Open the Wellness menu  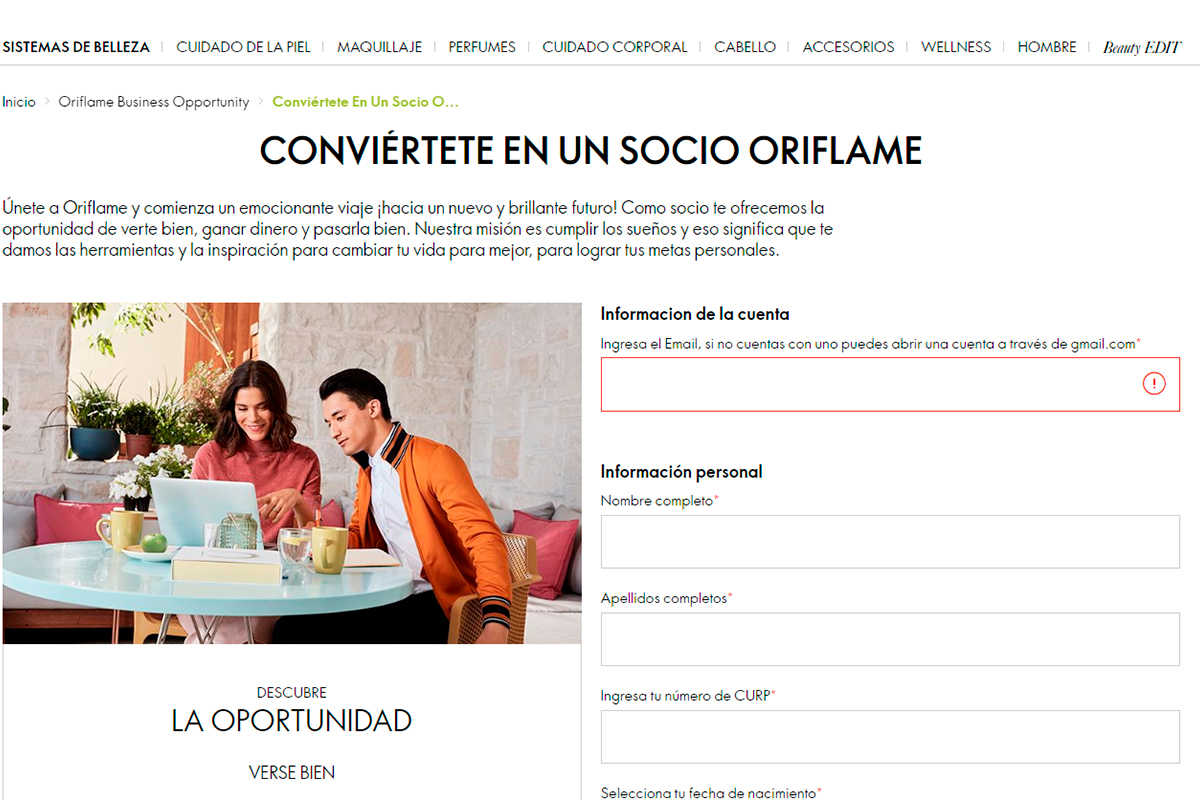tap(956, 47)
